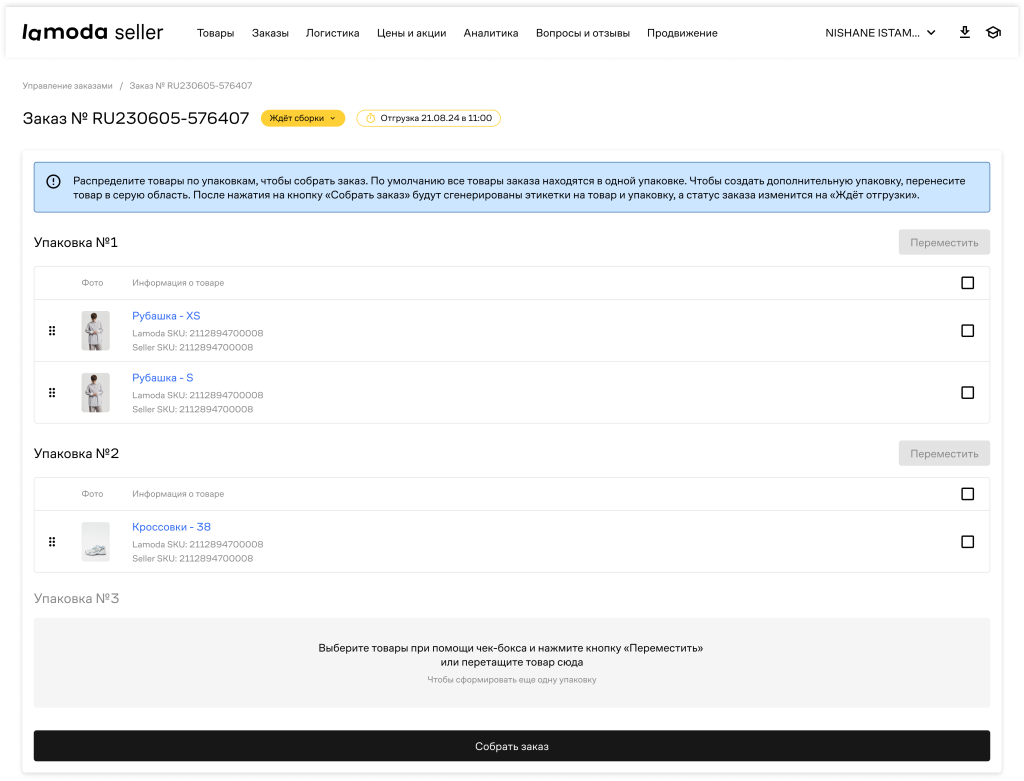The image size is (1024, 781).
Task: Click the Lamoda Seller logo
Action: pyautogui.click(x=93, y=32)
